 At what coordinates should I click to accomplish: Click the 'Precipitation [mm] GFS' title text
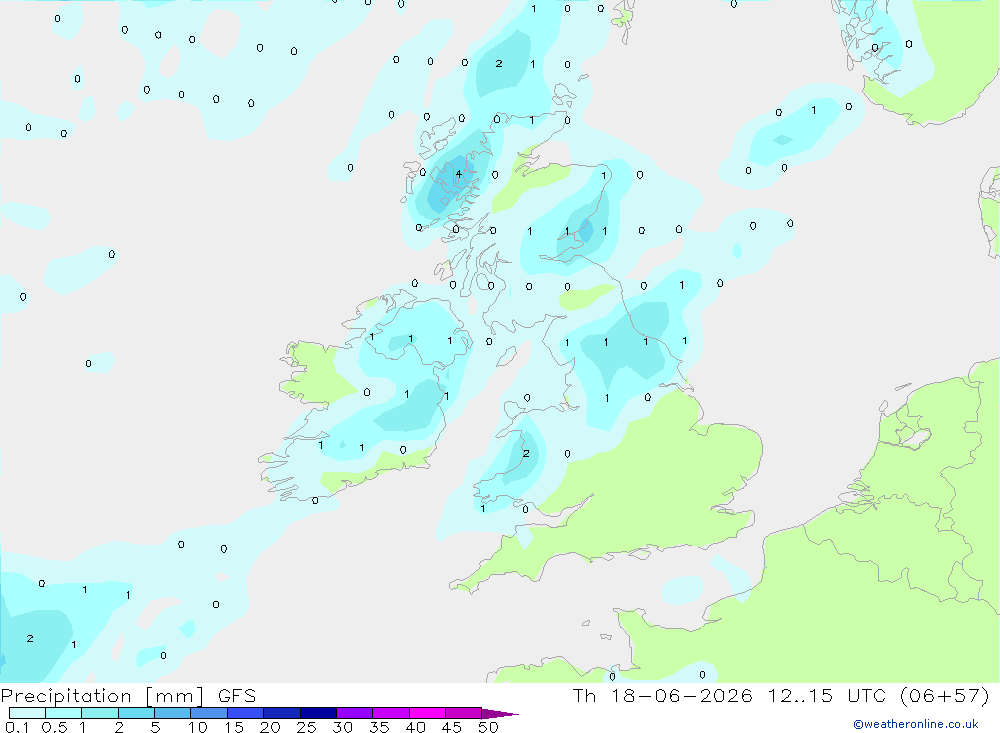click(x=128, y=695)
